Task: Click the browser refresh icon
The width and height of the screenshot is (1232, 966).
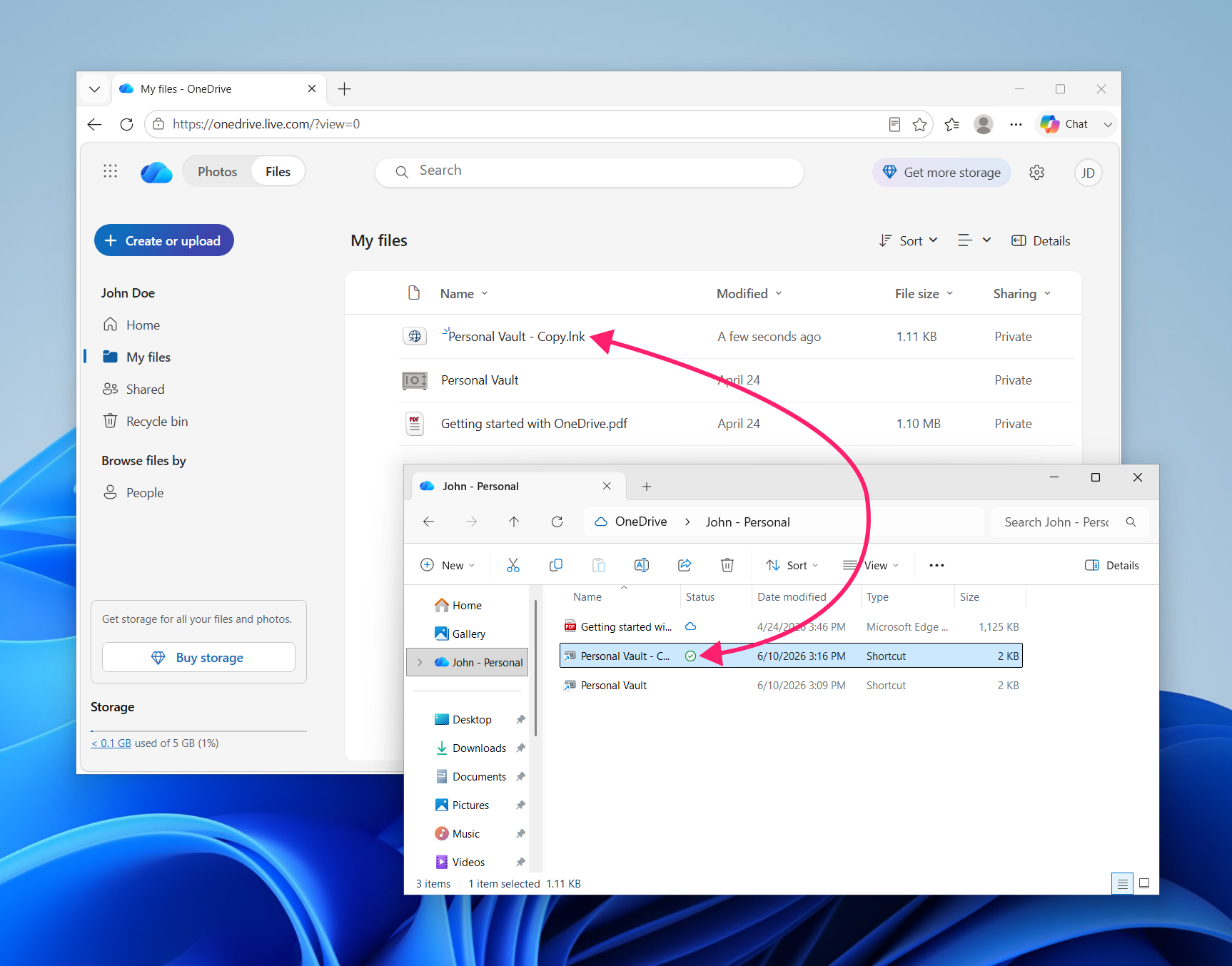Action: 126,124
